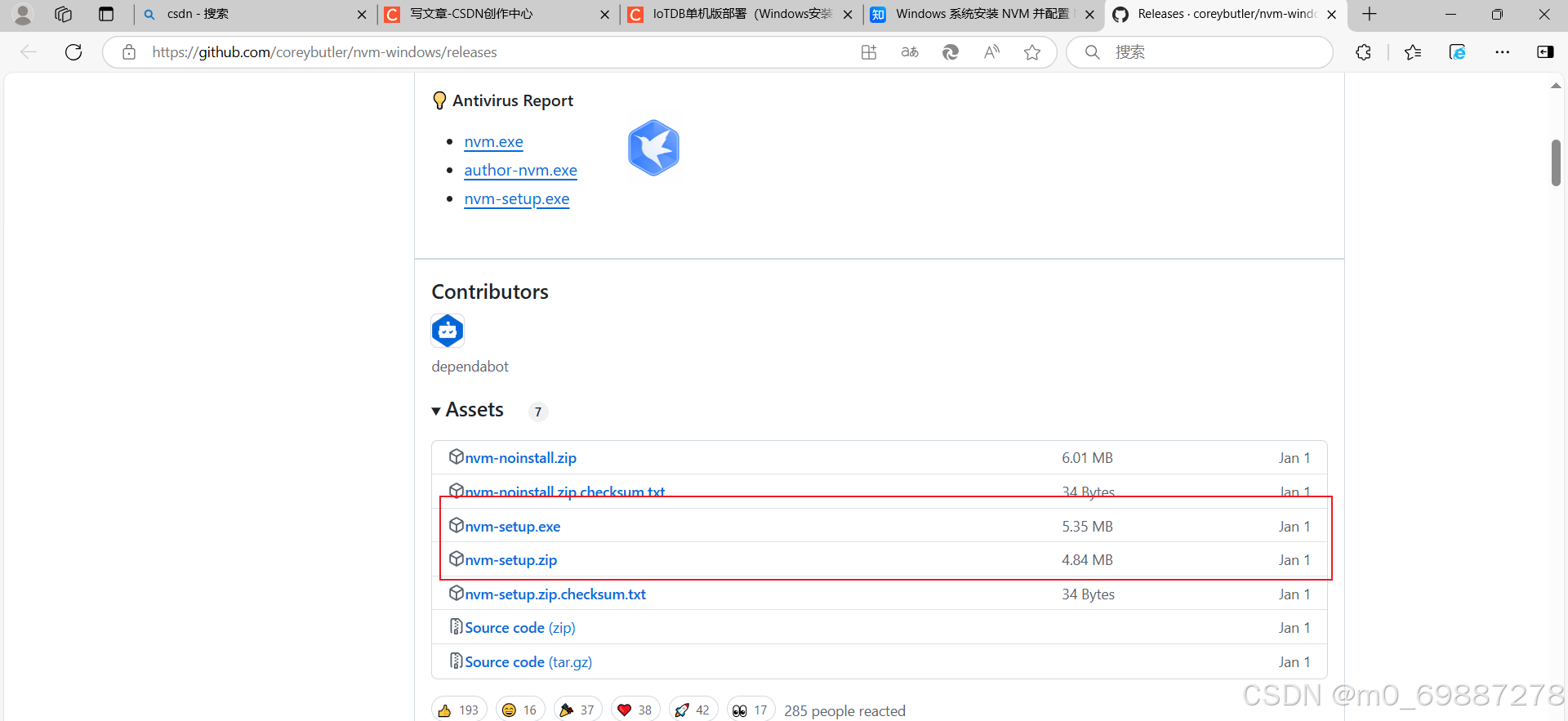Add this page to favorites
The width and height of the screenshot is (1568, 721).
tap(1032, 52)
